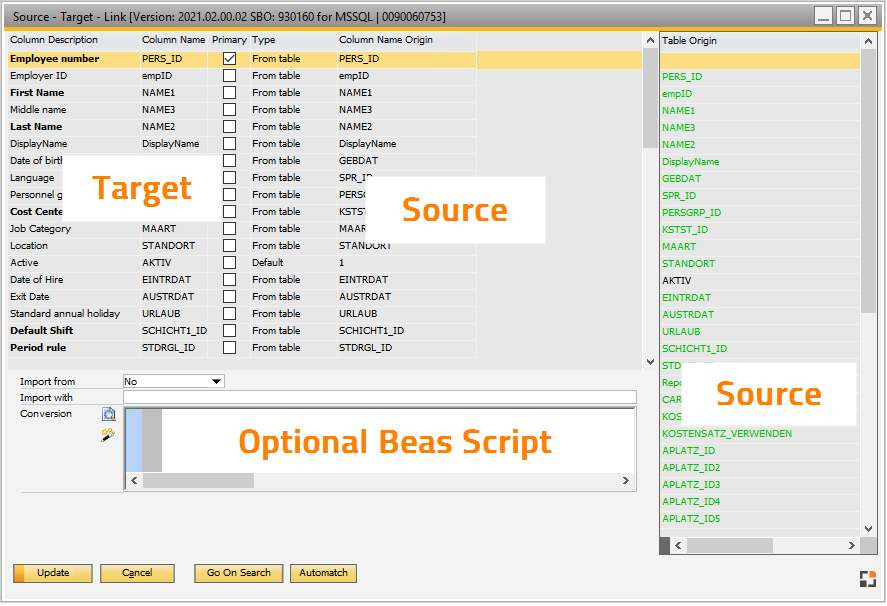Click the script area left scroll arrow
The image size is (887, 606).
[x=134, y=481]
